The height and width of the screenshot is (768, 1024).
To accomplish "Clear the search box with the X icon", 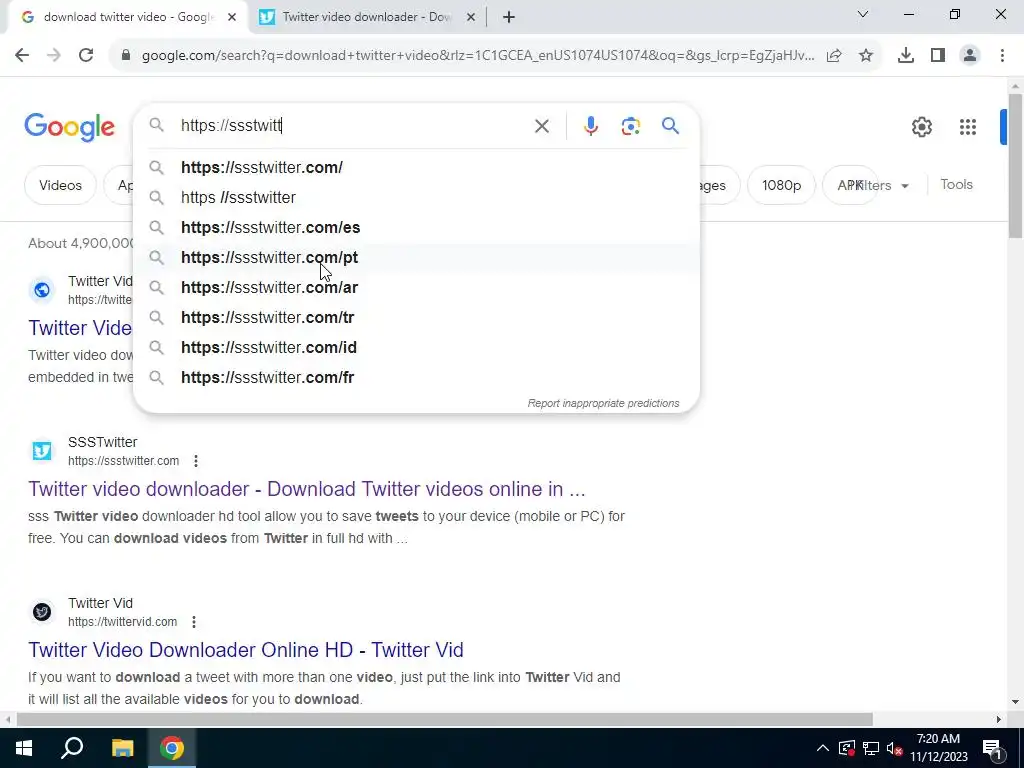I will (x=541, y=126).
